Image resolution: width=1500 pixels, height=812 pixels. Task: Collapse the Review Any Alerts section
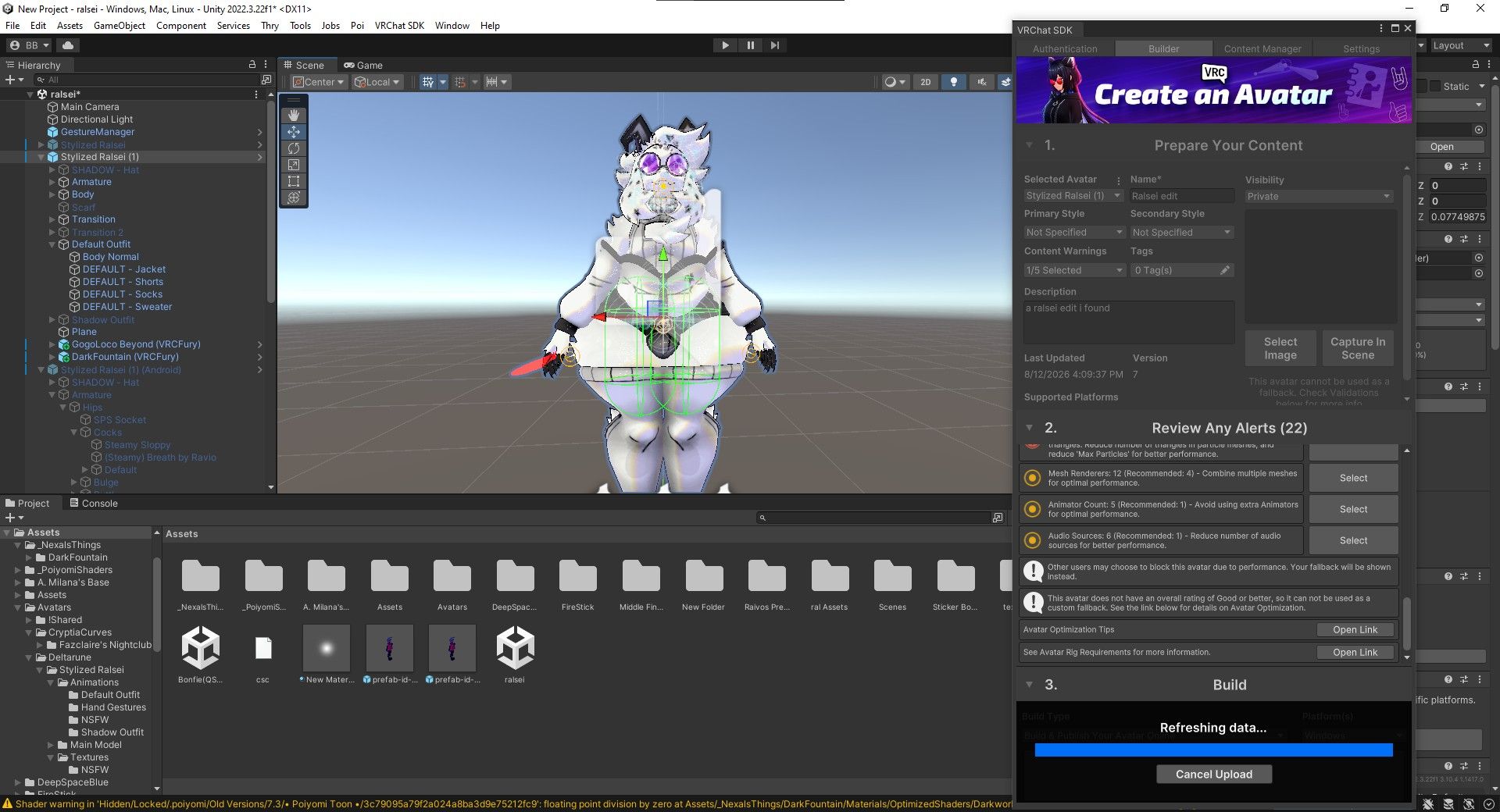1030,428
